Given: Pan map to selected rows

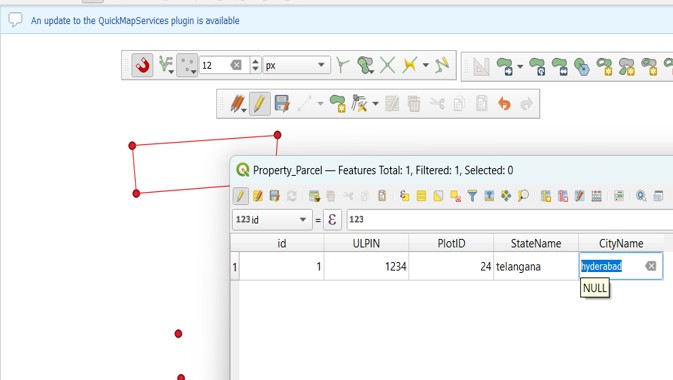Looking at the screenshot, I should (x=506, y=196).
